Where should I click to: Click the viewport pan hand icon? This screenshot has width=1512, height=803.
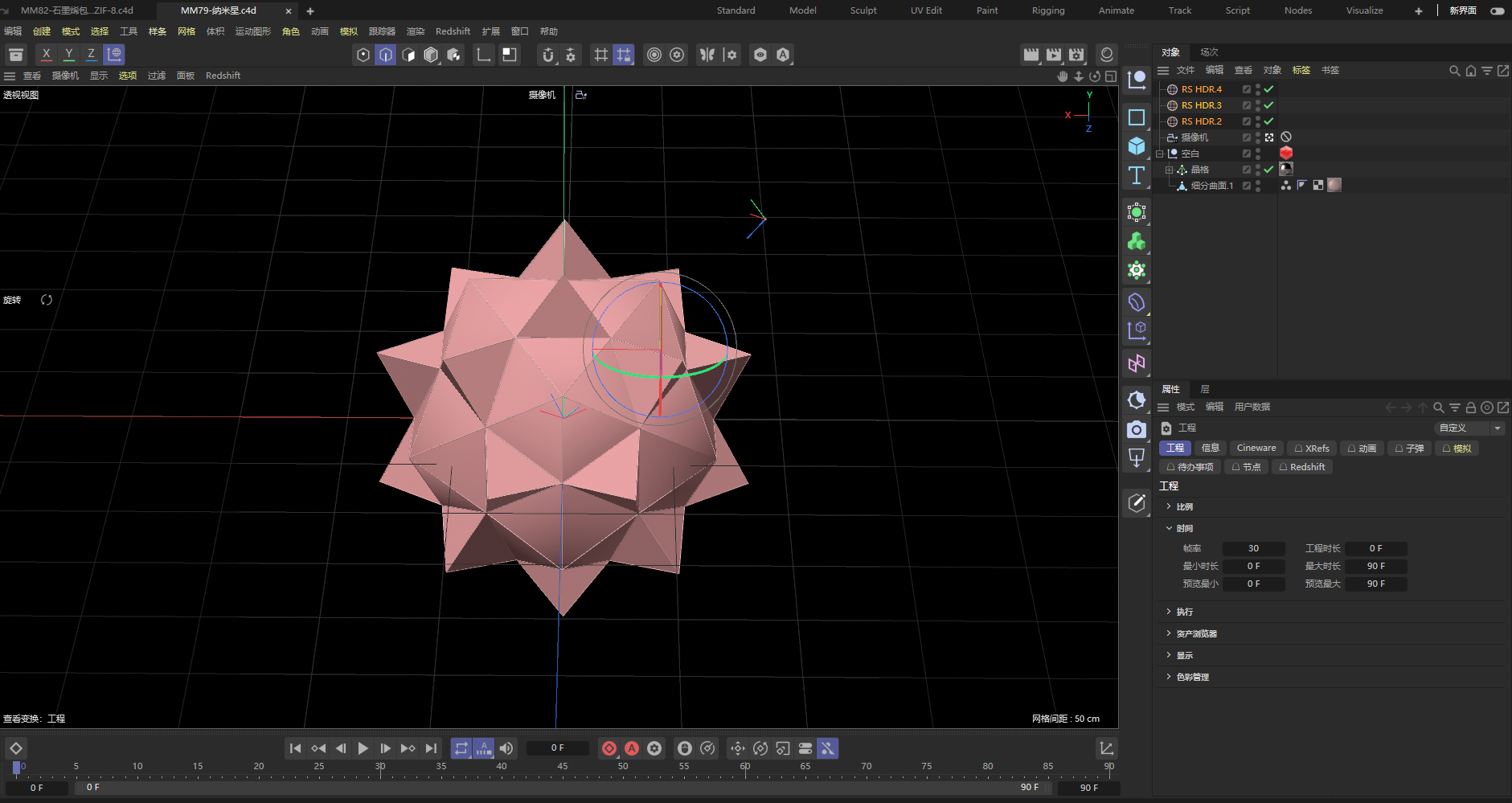click(1063, 76)
